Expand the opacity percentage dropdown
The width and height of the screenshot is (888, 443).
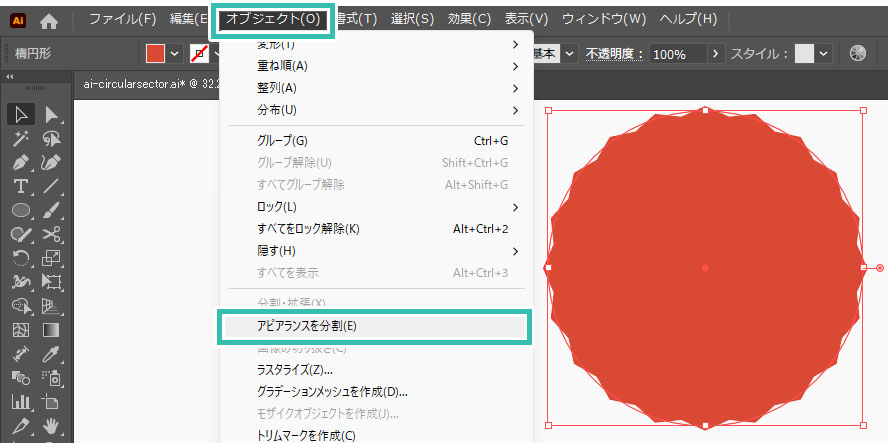pos(714,54)
